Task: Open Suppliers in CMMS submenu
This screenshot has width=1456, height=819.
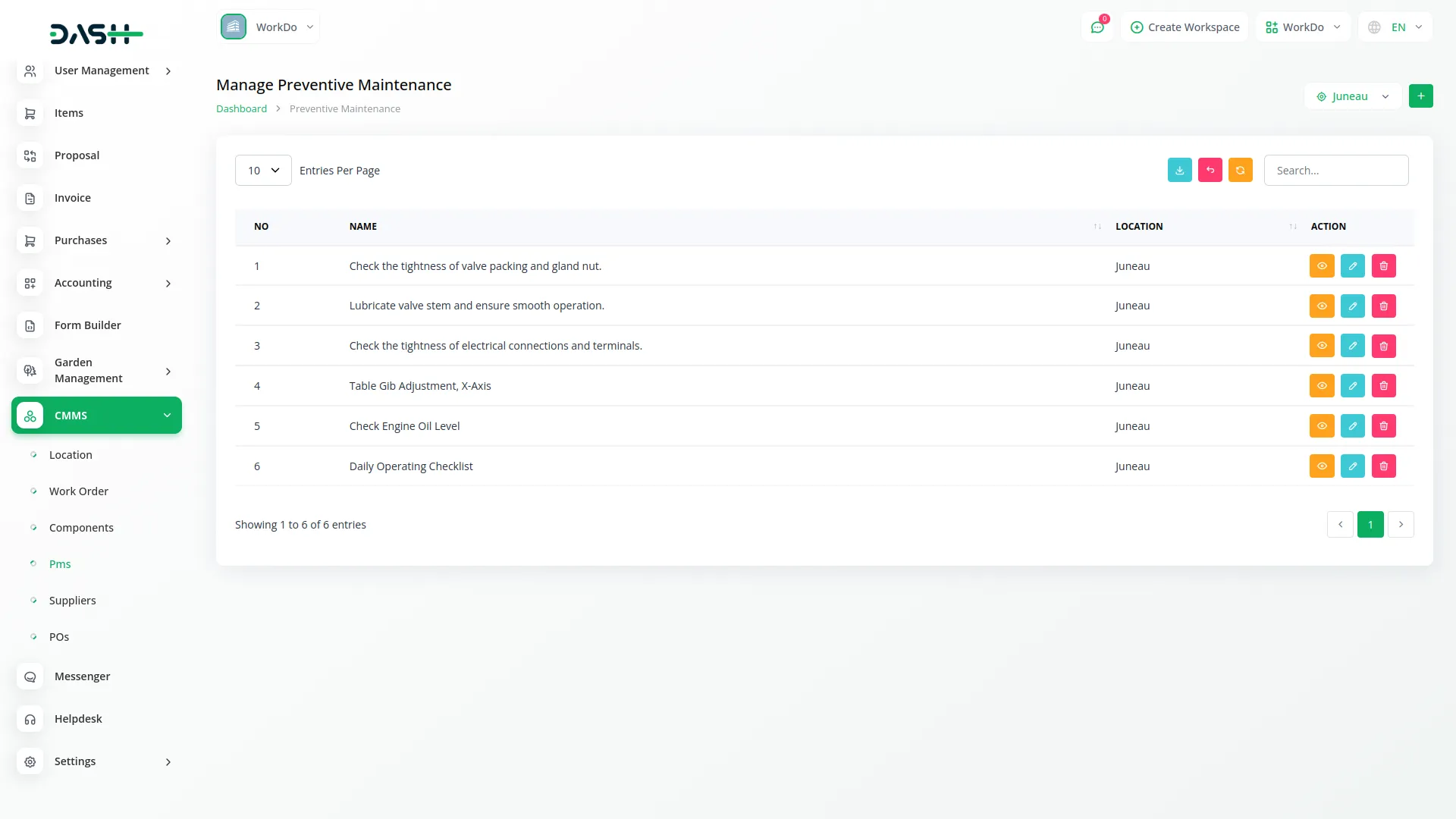Action: pos(73,601)
